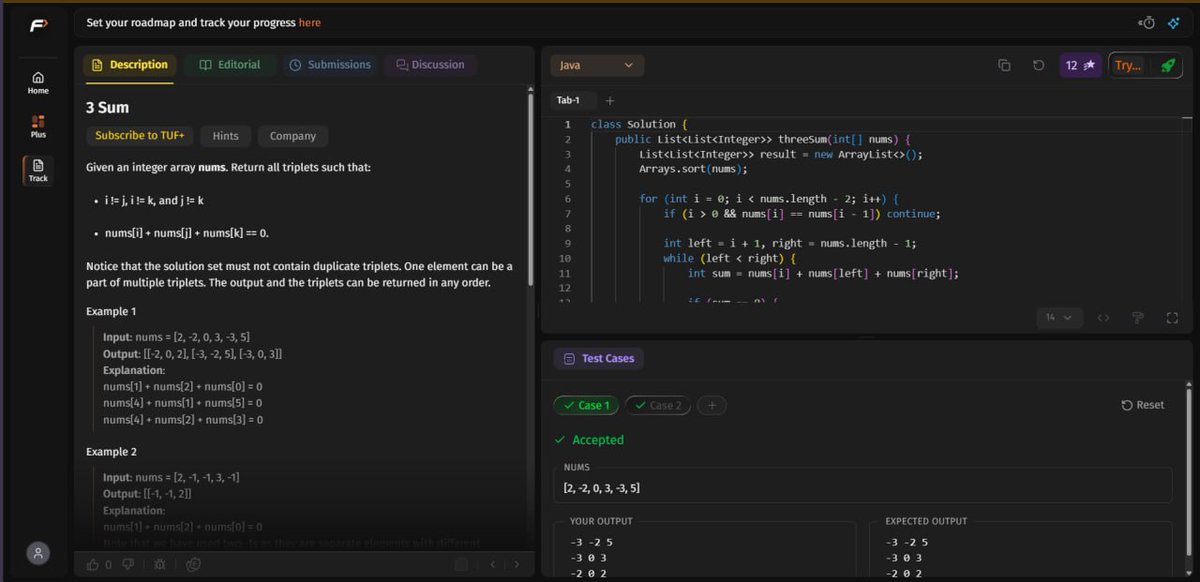Click the site logo in the top-left corner

38,26
